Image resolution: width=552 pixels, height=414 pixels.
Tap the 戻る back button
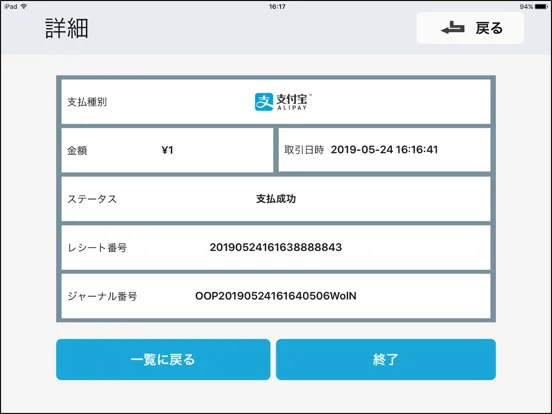coord(470,28)
